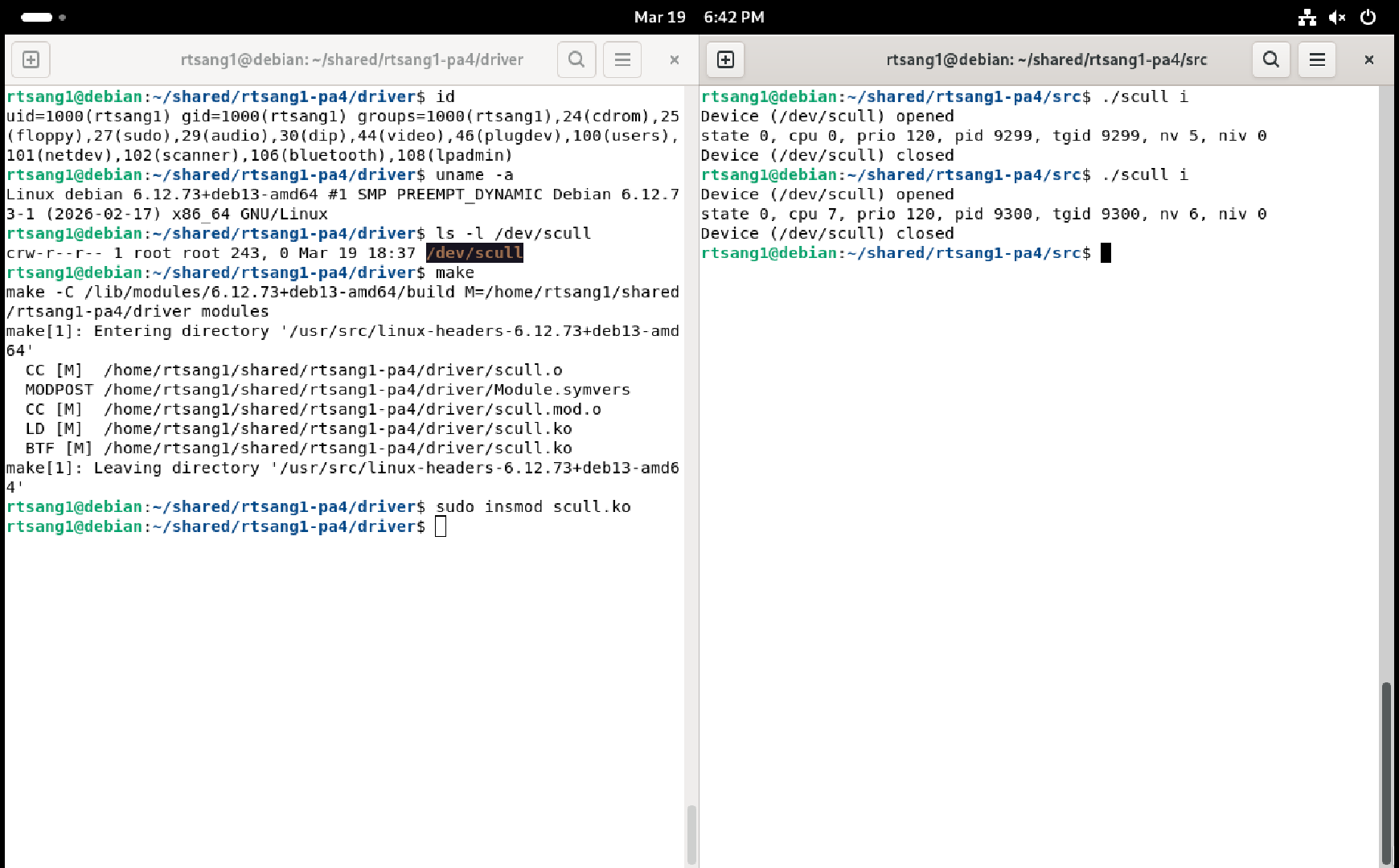Click left terminal title bar text
1399x868 pixels.
click(x=351, y=59)
